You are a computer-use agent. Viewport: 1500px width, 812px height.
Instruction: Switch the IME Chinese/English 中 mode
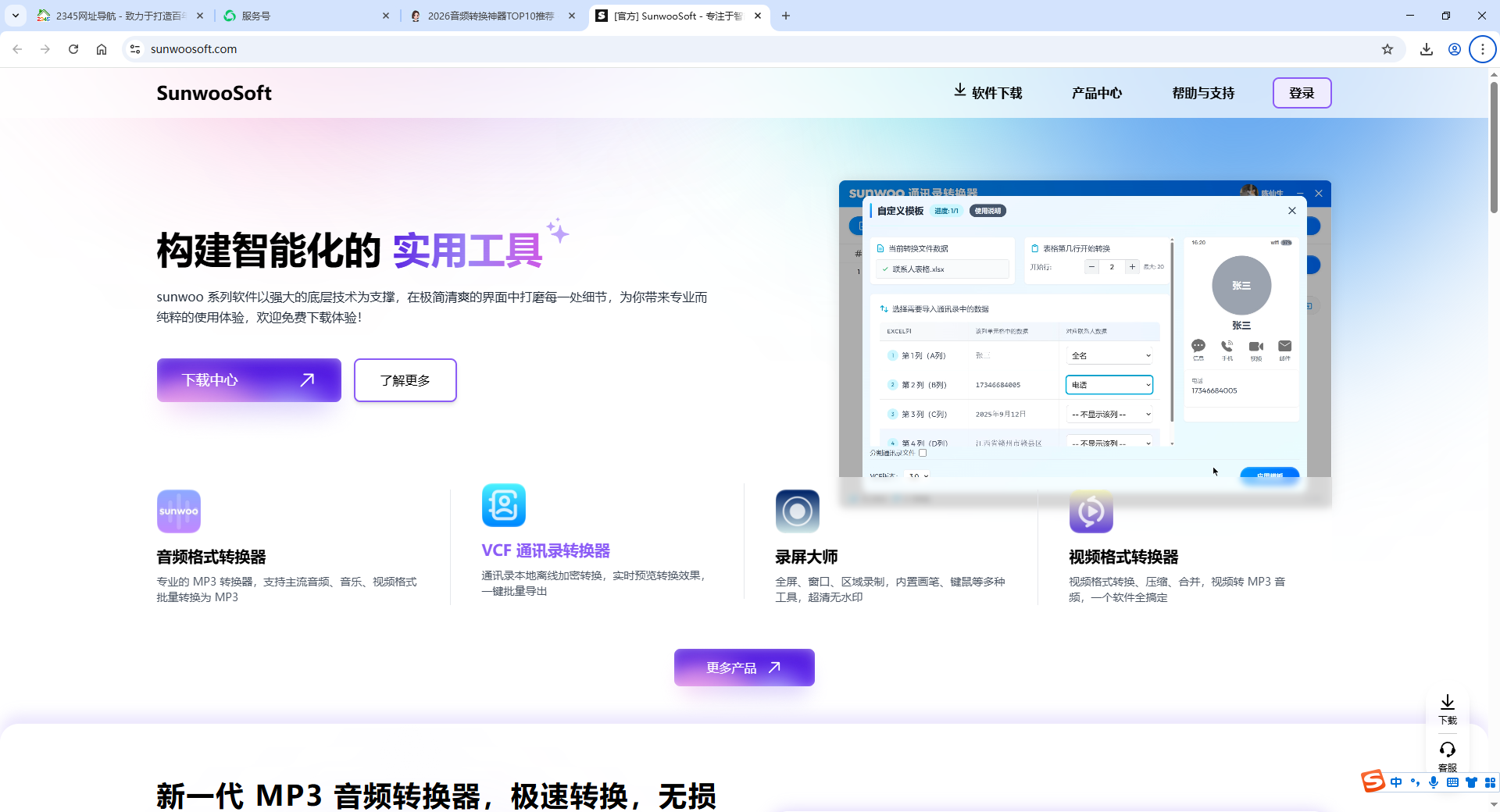pyautogui.click(x=1396, y=782)
